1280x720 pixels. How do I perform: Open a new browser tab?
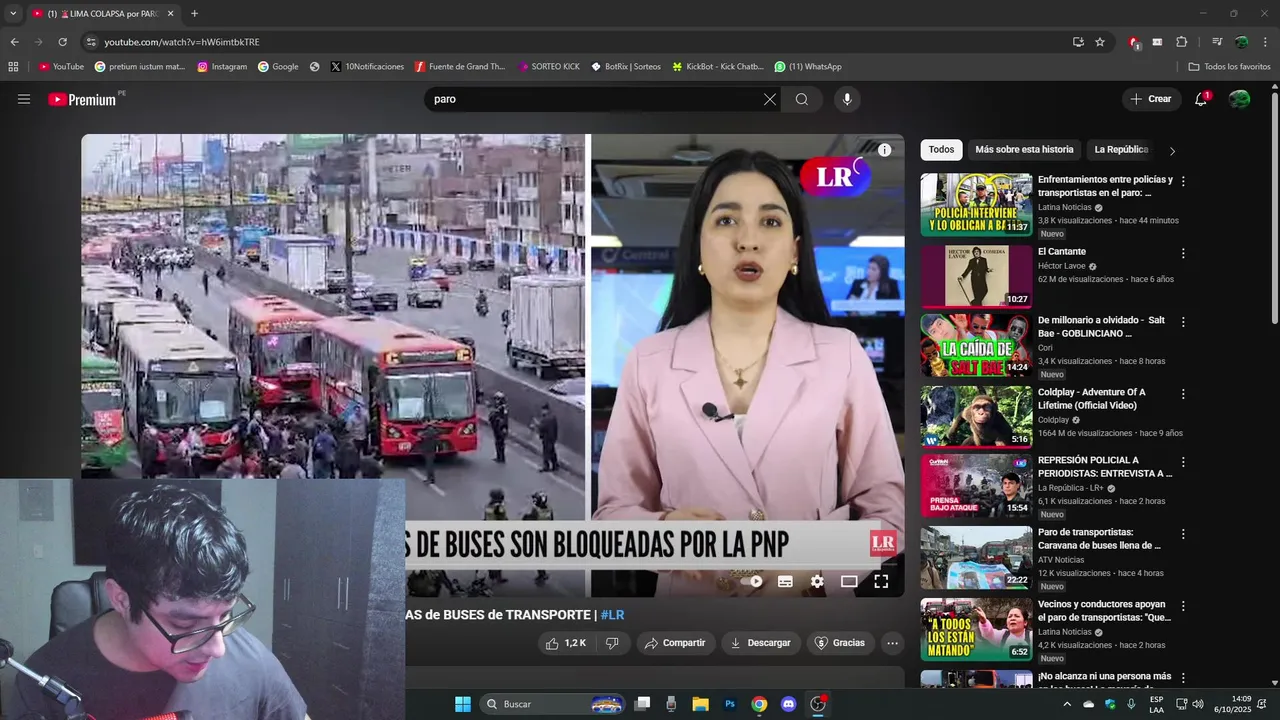coord(194,13)
